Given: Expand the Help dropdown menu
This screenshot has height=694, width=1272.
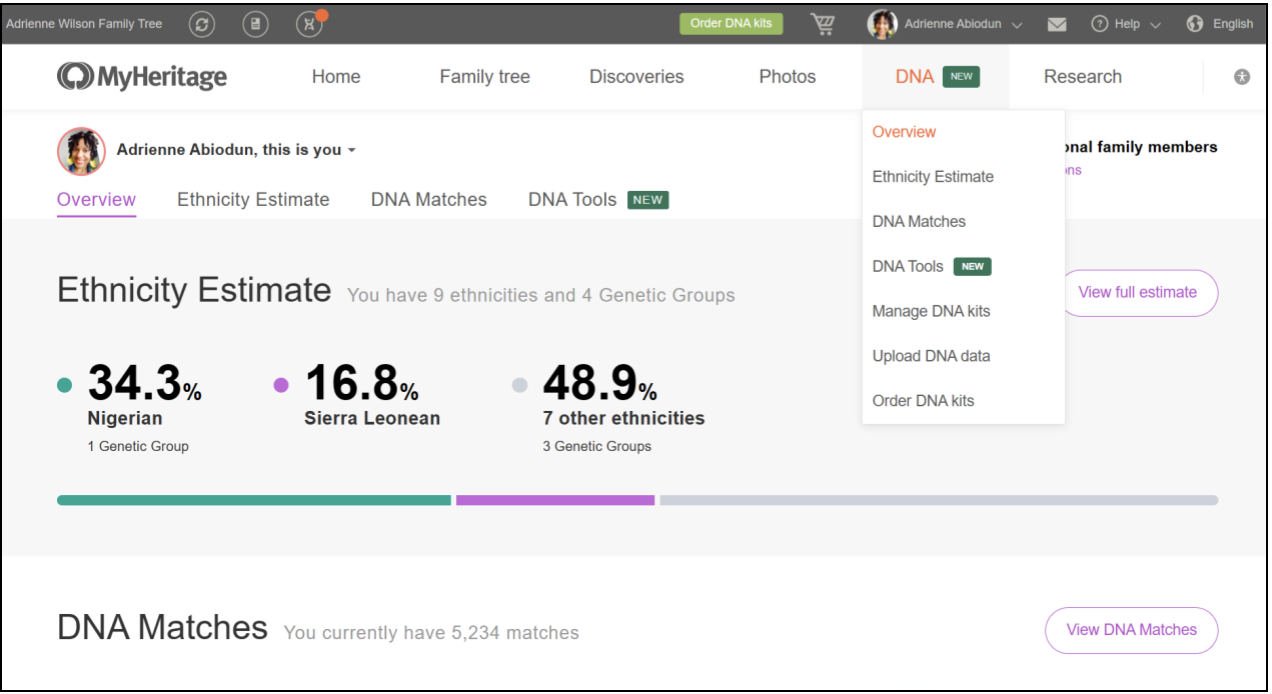Looking at the screenshot, I should pos(1126,24).
